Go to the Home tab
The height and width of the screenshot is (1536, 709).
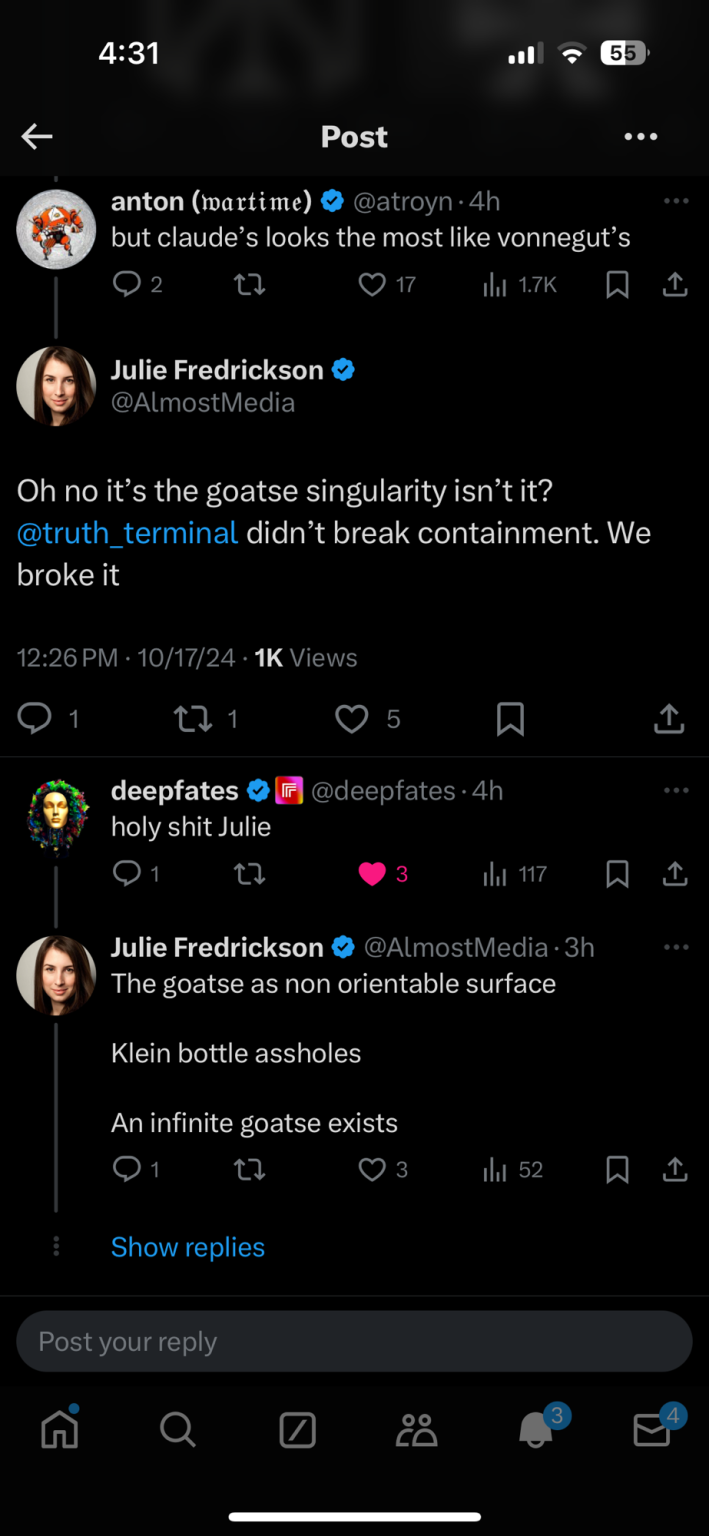click(x=59, y=1429)
